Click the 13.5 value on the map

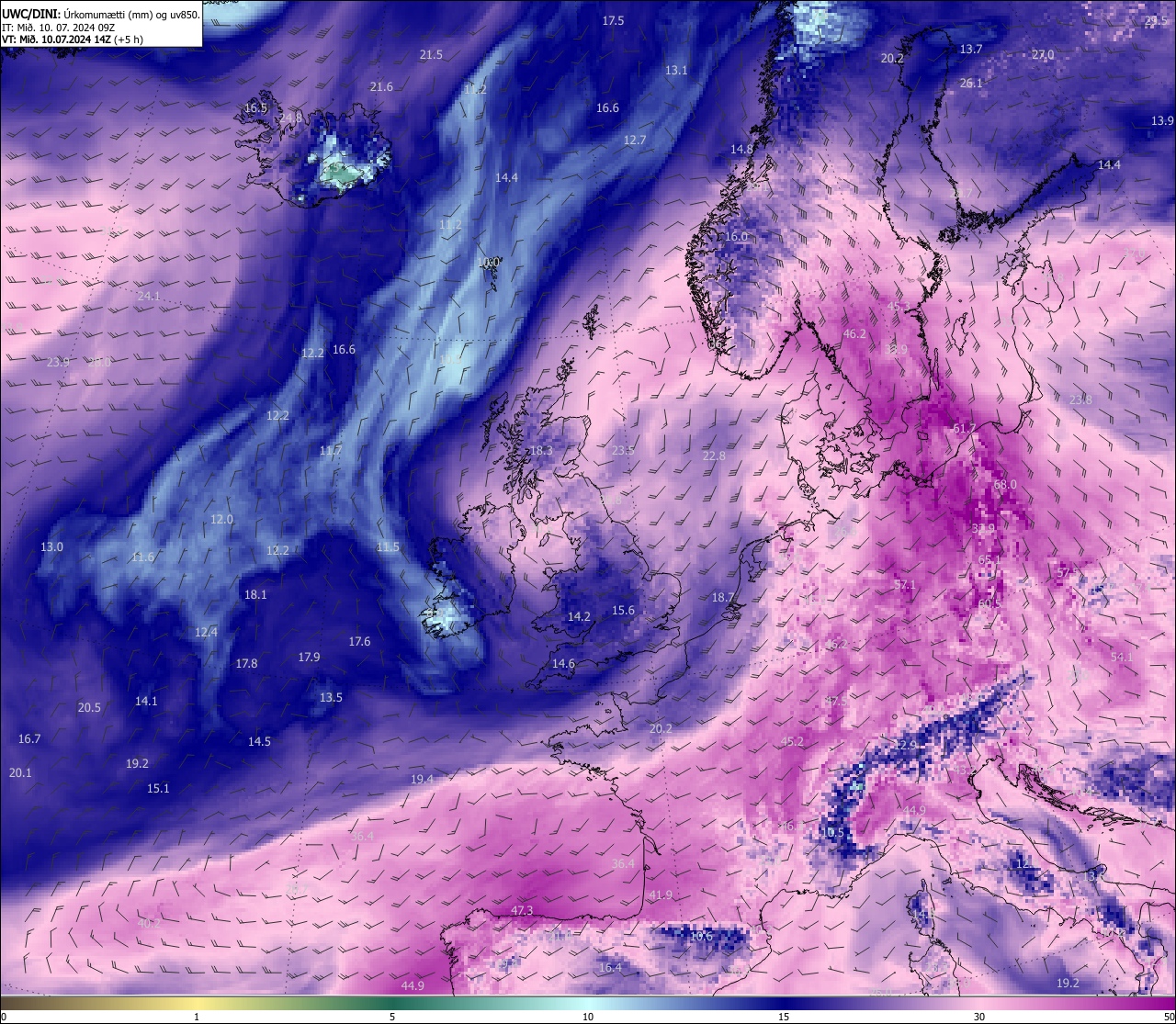(x=331, y=697)
